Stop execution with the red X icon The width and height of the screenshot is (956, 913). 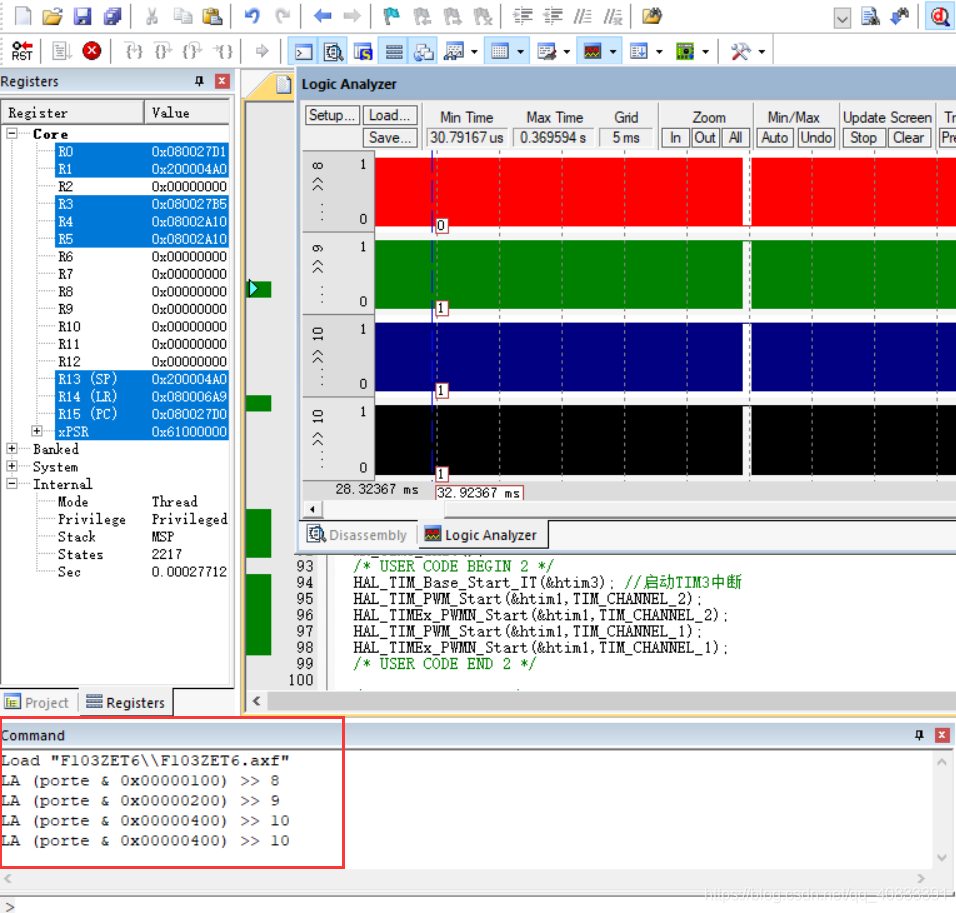(x=92, y=51)
